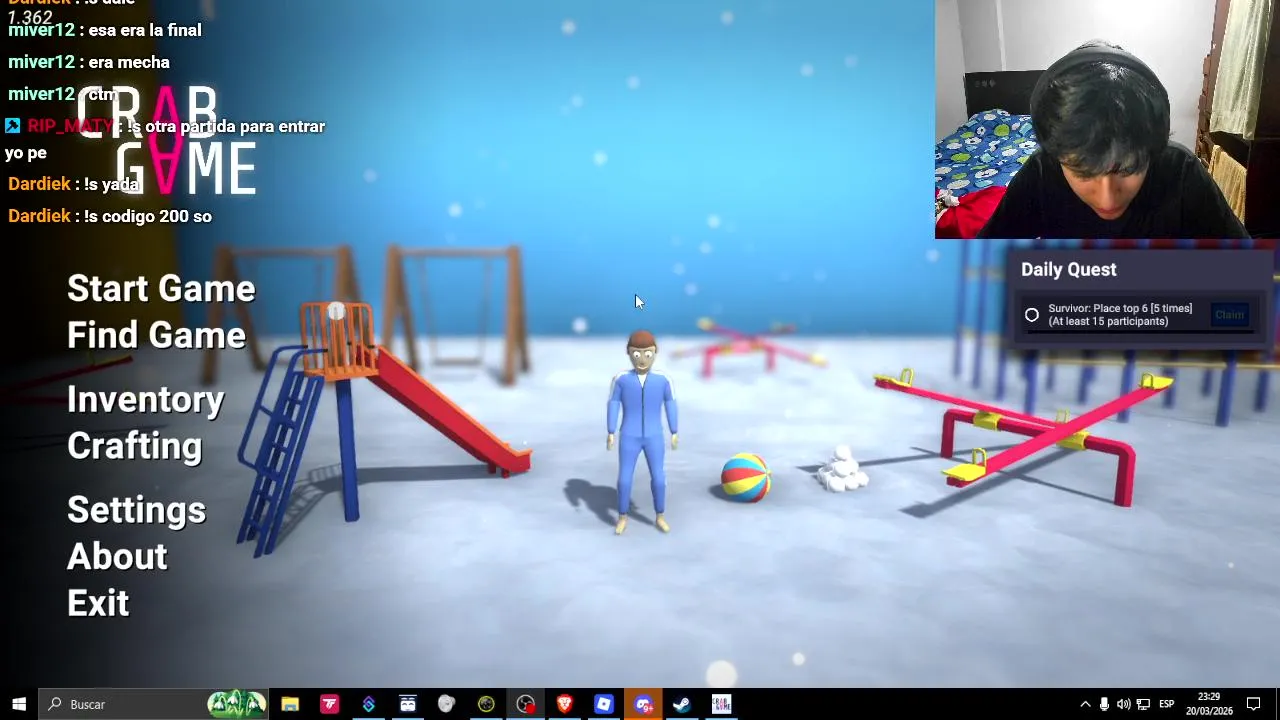Change the ESP input language

[x=1166, y=704]
